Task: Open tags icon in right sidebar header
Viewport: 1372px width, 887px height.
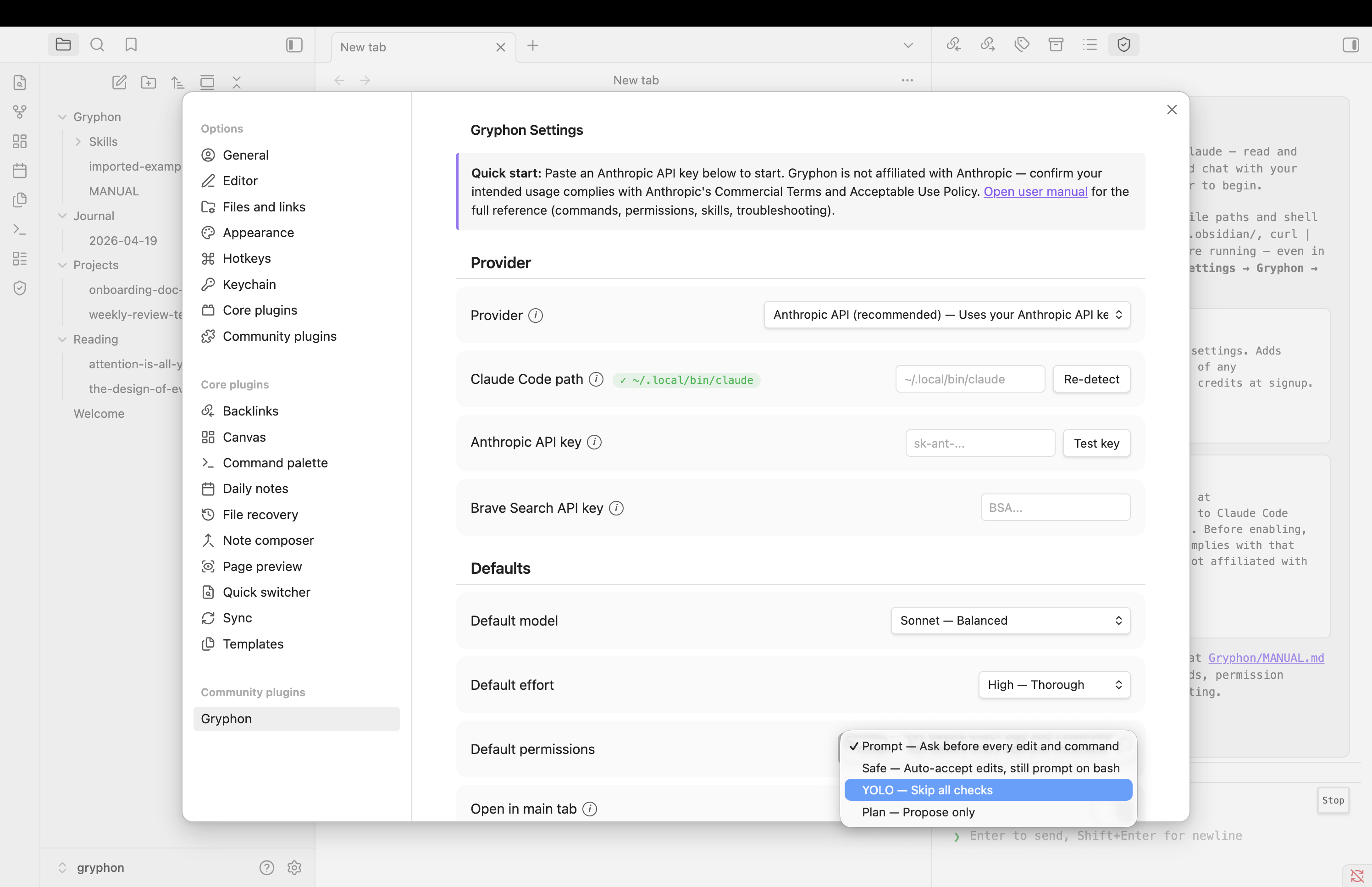Action: pyautogui.click(x=1022, y=45)
